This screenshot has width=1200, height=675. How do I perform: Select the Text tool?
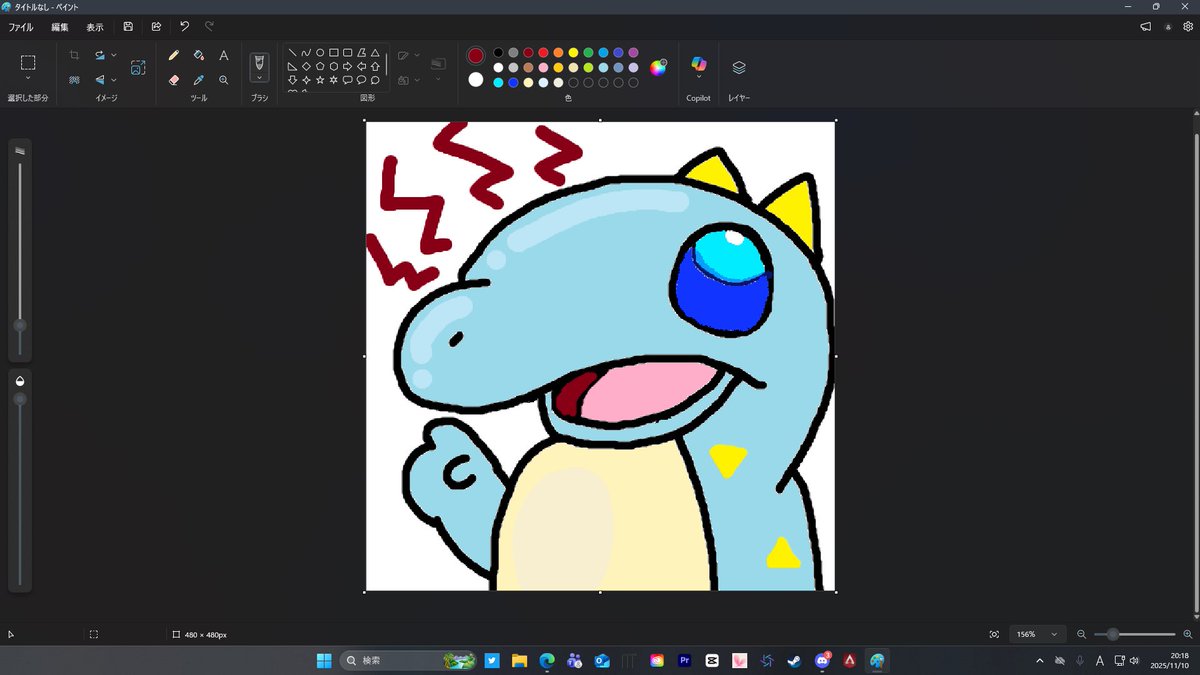point(224,56)
